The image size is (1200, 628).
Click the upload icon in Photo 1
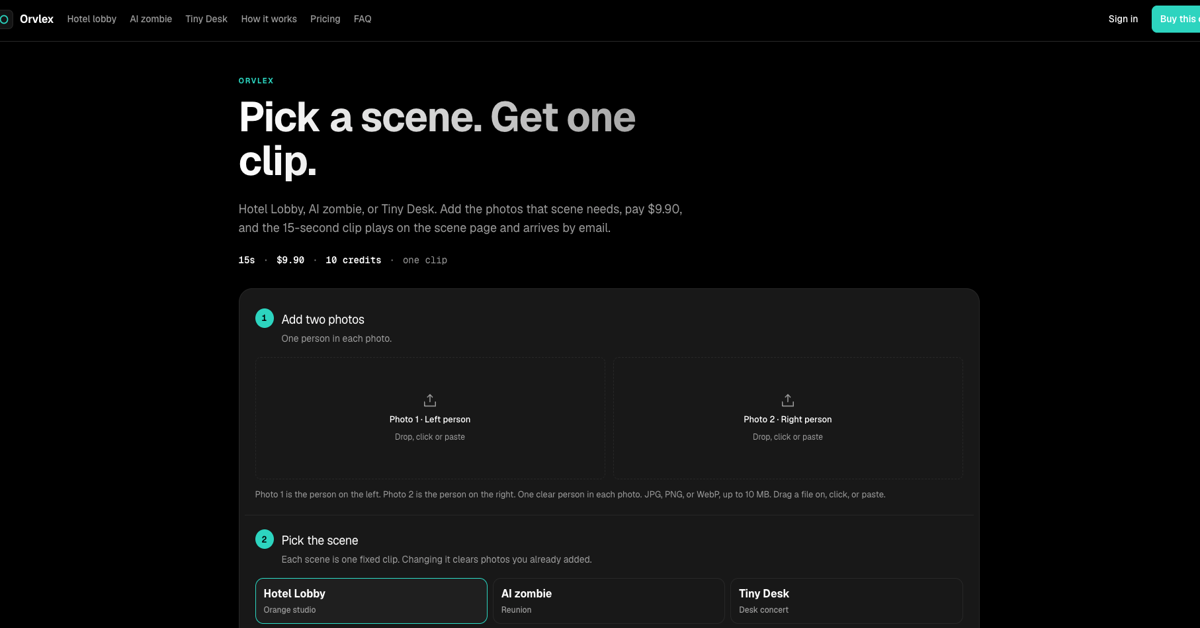coord(430,400)
